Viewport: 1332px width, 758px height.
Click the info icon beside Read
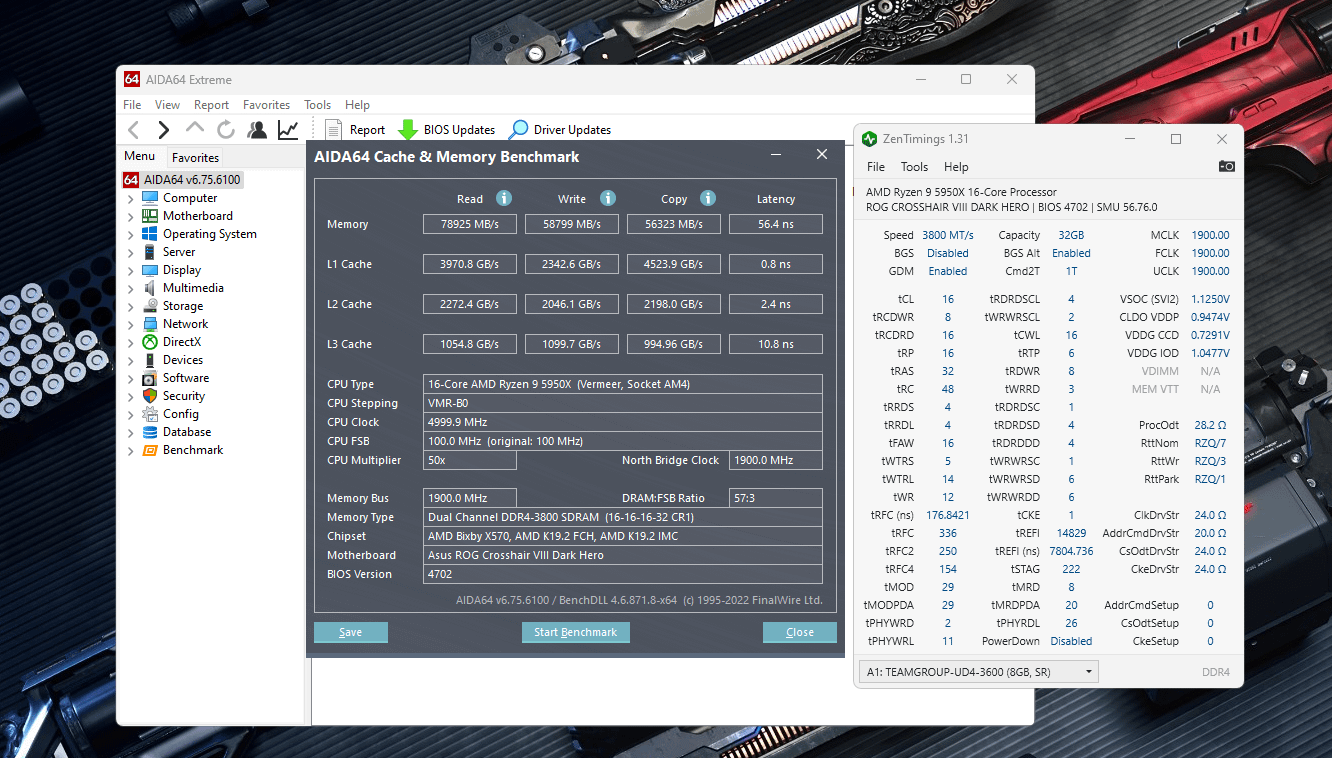click(x=504, y=198)
